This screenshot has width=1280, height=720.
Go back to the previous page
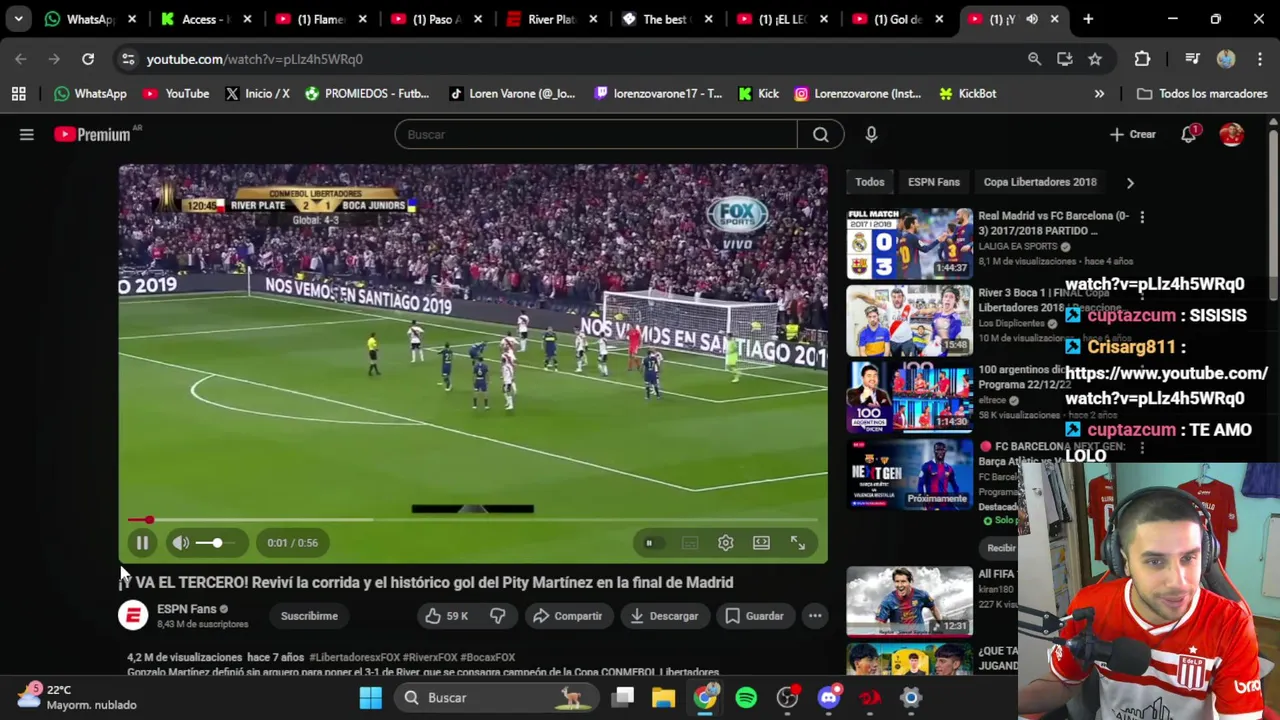[x=21, y=59]
